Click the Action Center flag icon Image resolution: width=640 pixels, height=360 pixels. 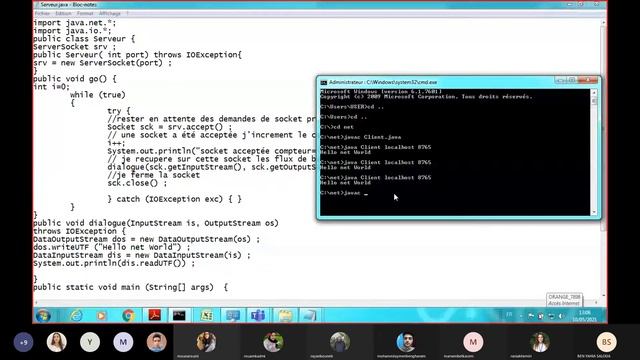point(531,316)
